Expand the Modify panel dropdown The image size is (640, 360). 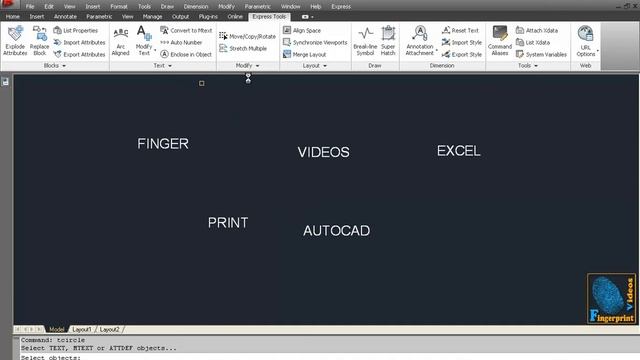[258, 66]
